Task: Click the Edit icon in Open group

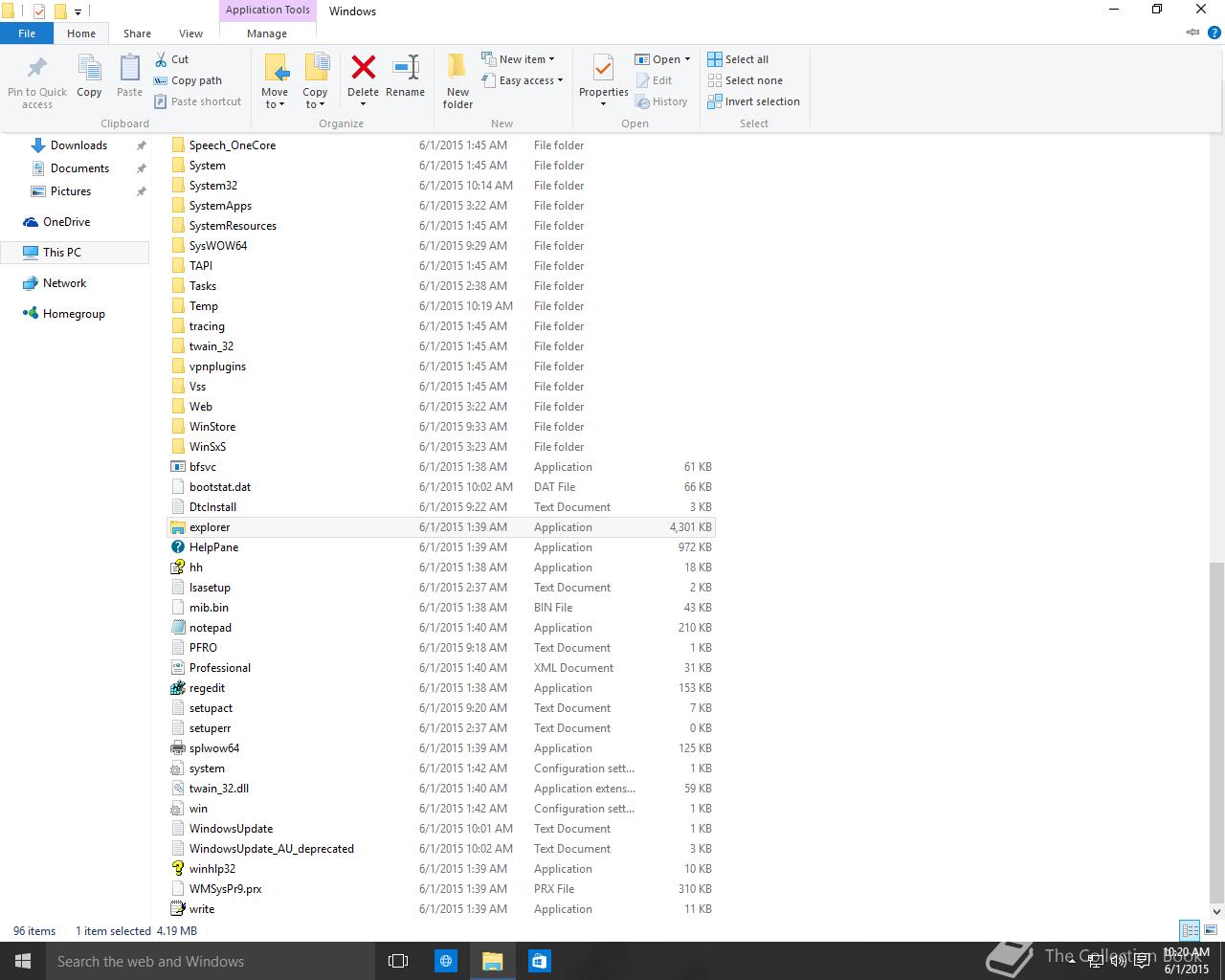Action: 642,80
